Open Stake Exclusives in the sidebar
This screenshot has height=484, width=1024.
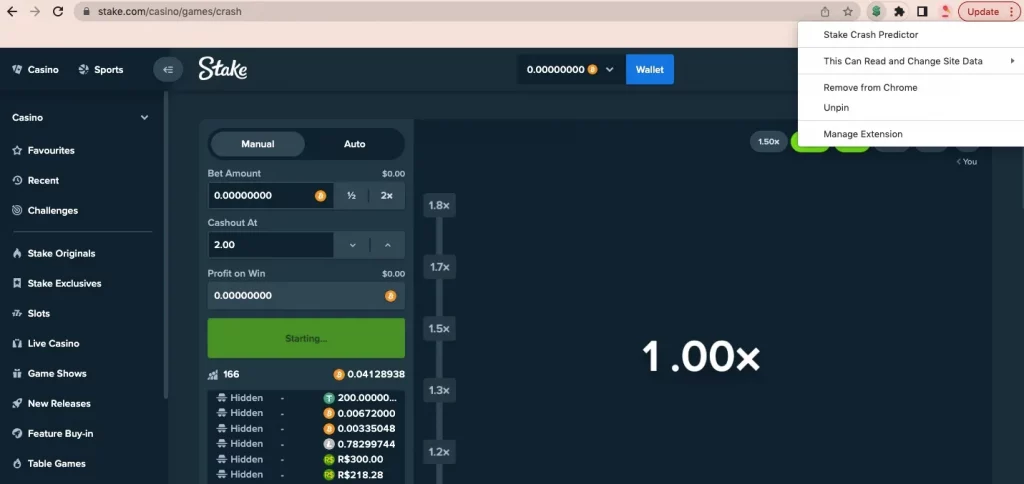coord(57,283)
